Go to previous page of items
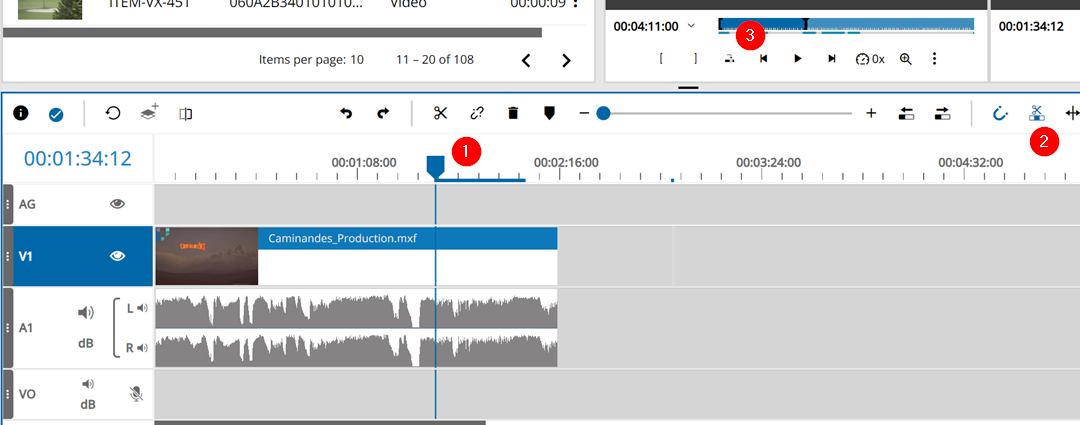 526,60
